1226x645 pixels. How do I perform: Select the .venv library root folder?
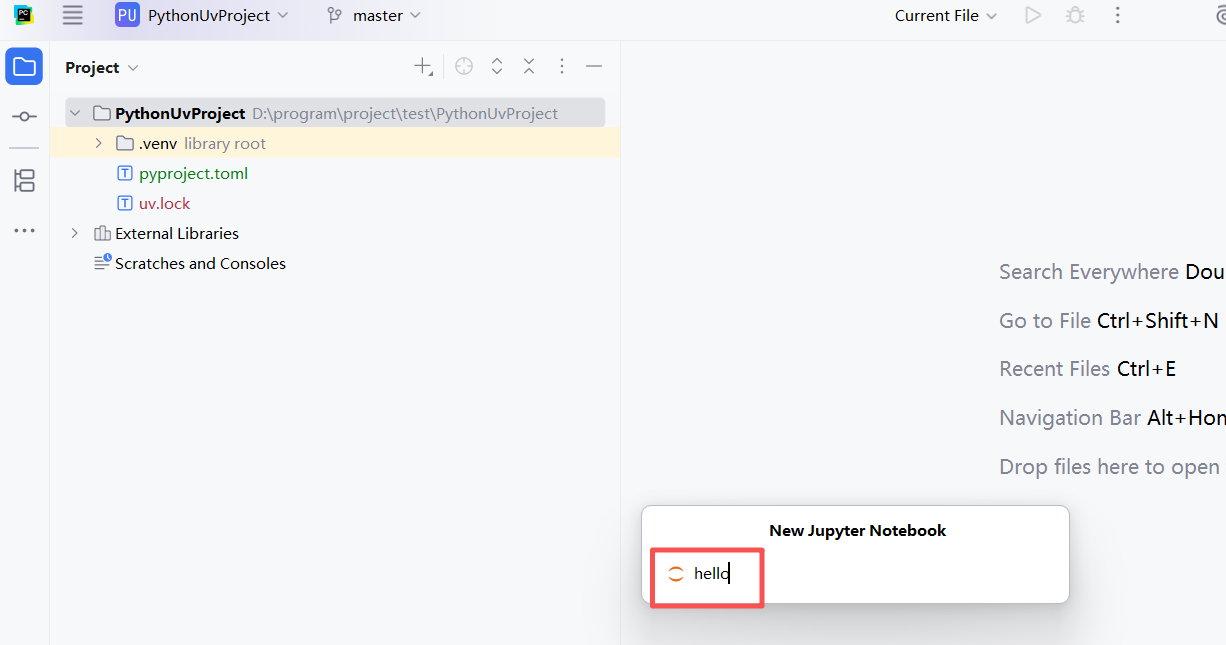335,143
